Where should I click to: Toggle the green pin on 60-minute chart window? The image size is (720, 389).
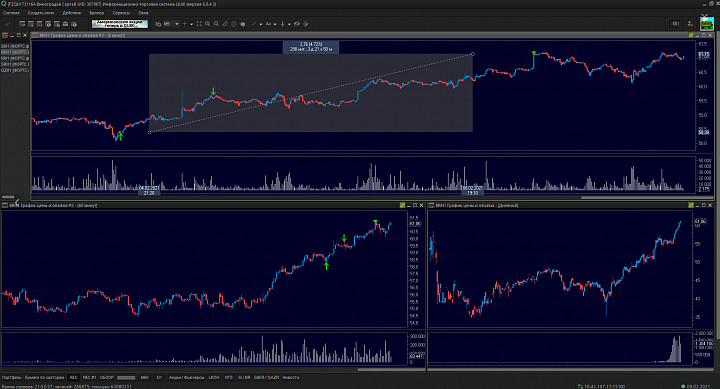(402, 205)
